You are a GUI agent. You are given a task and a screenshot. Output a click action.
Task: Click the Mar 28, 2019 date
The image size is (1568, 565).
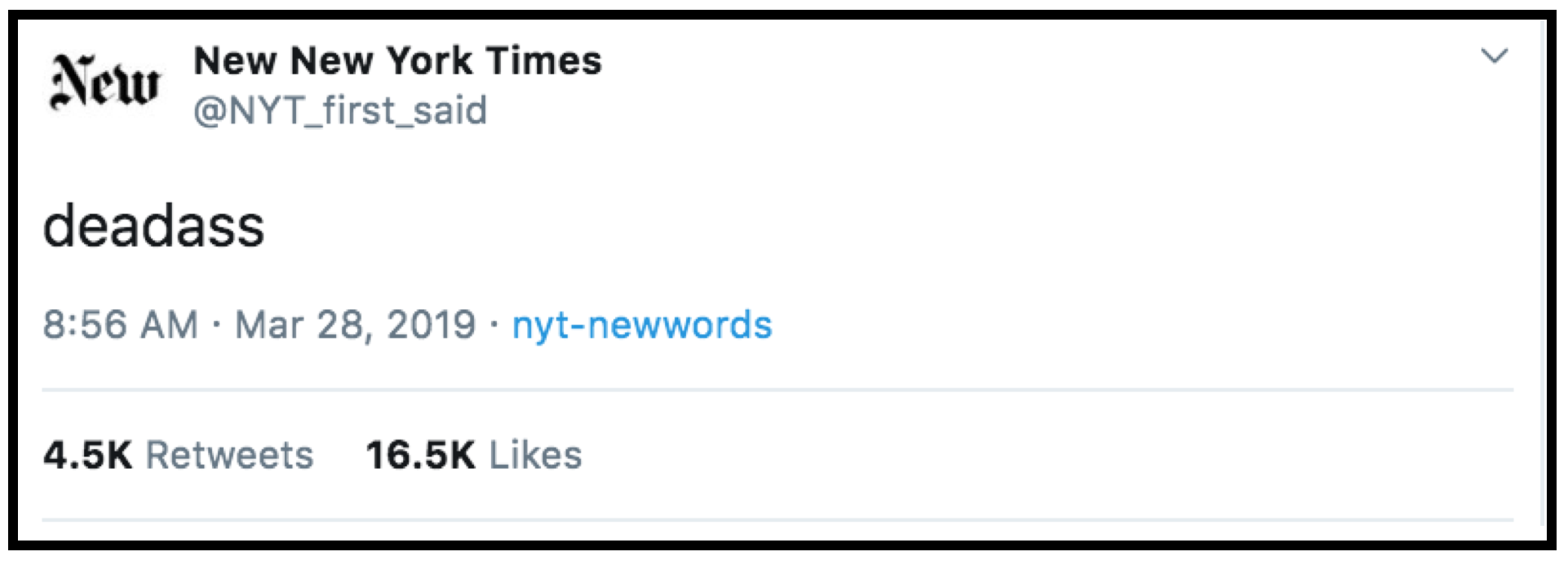(x=355, y=325)
